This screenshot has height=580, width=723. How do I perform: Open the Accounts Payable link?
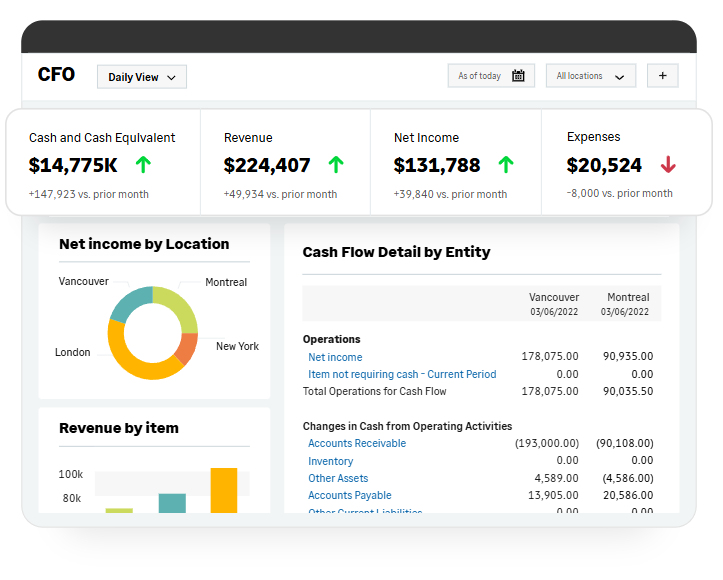pos(350,496)
